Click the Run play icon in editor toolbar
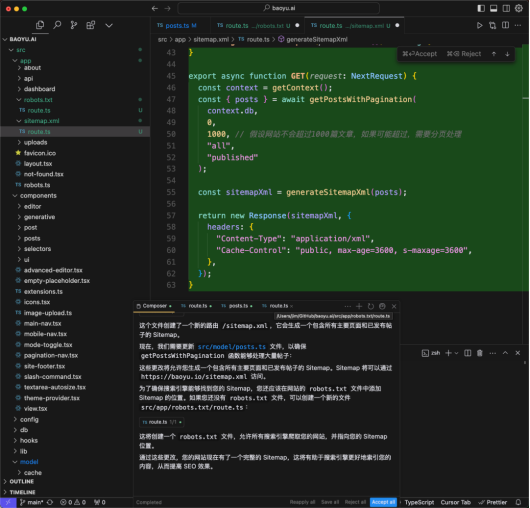 [479, 25]
